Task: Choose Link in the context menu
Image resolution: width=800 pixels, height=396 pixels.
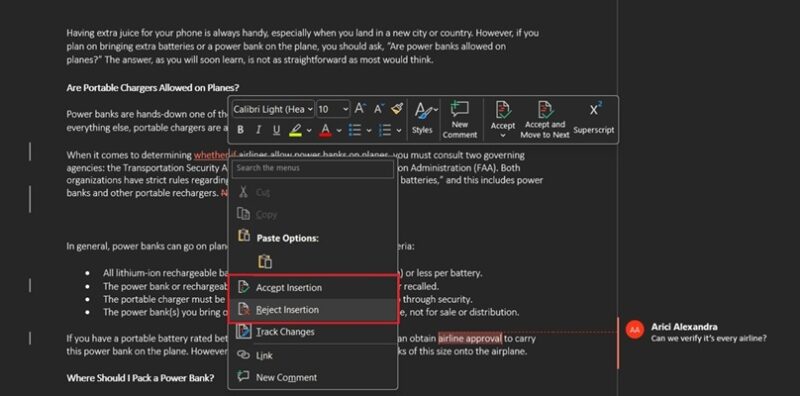Action: [x=313, y=355]
